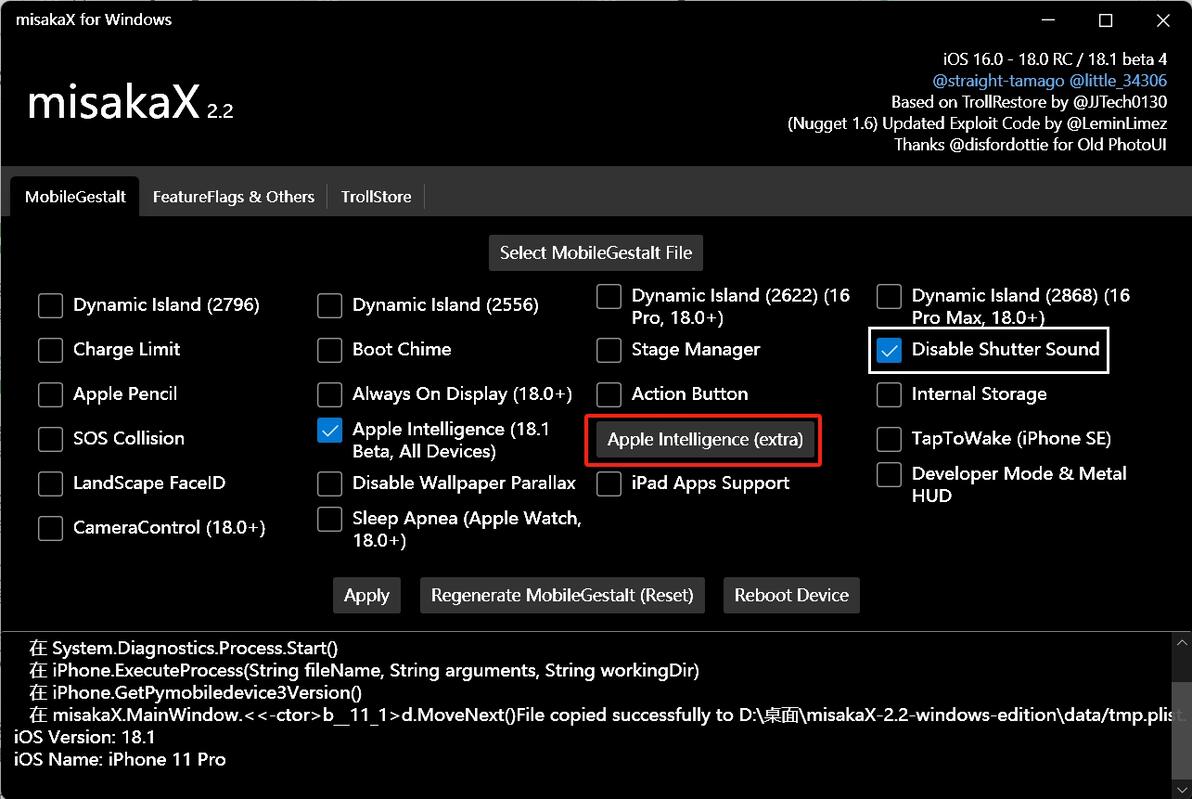Switch to FeatureFlags & Others tab
This screenshot has height=799, width=1192.
coord(233,197)
